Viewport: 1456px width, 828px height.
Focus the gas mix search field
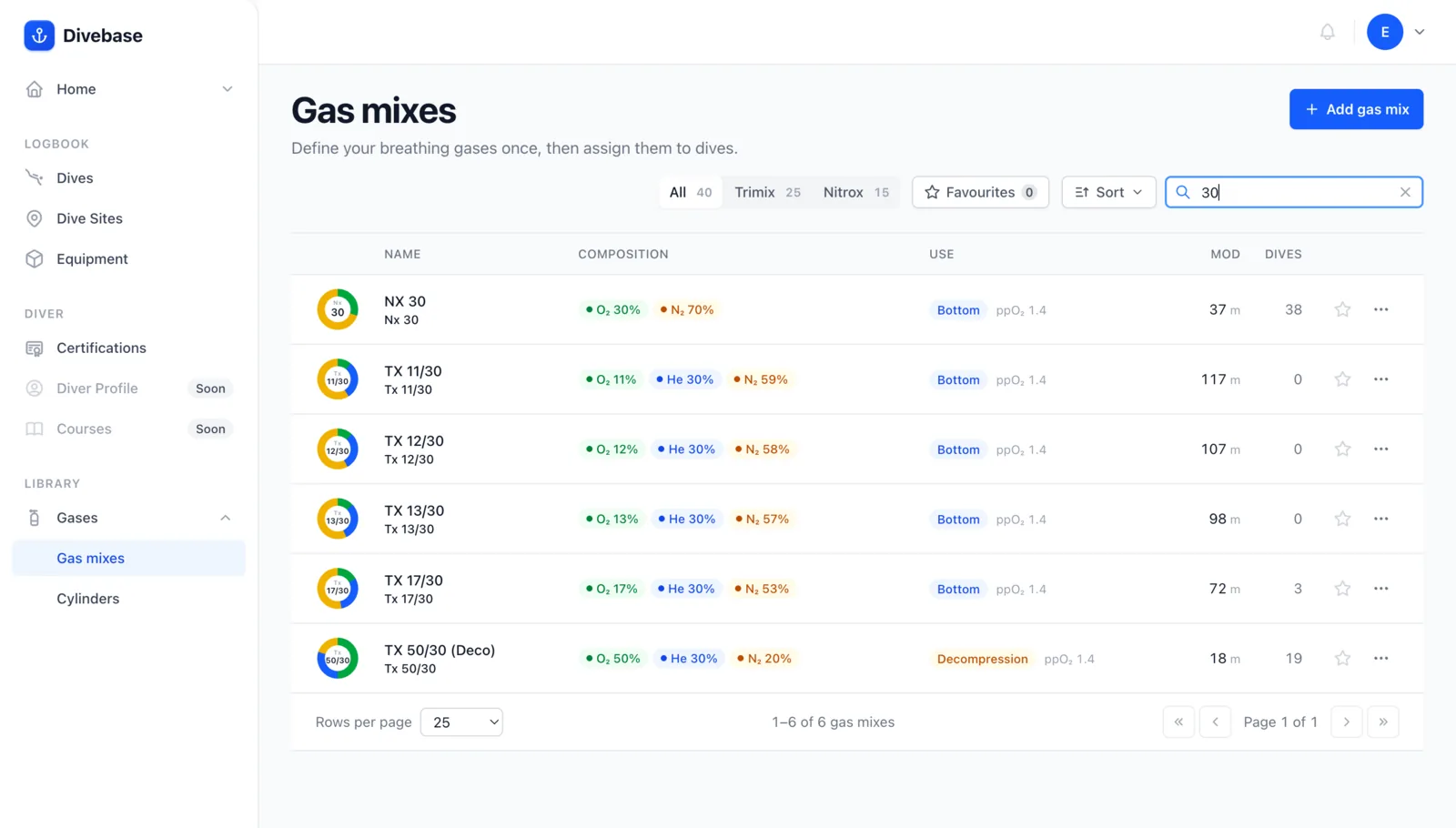[x=1293, y=192]
